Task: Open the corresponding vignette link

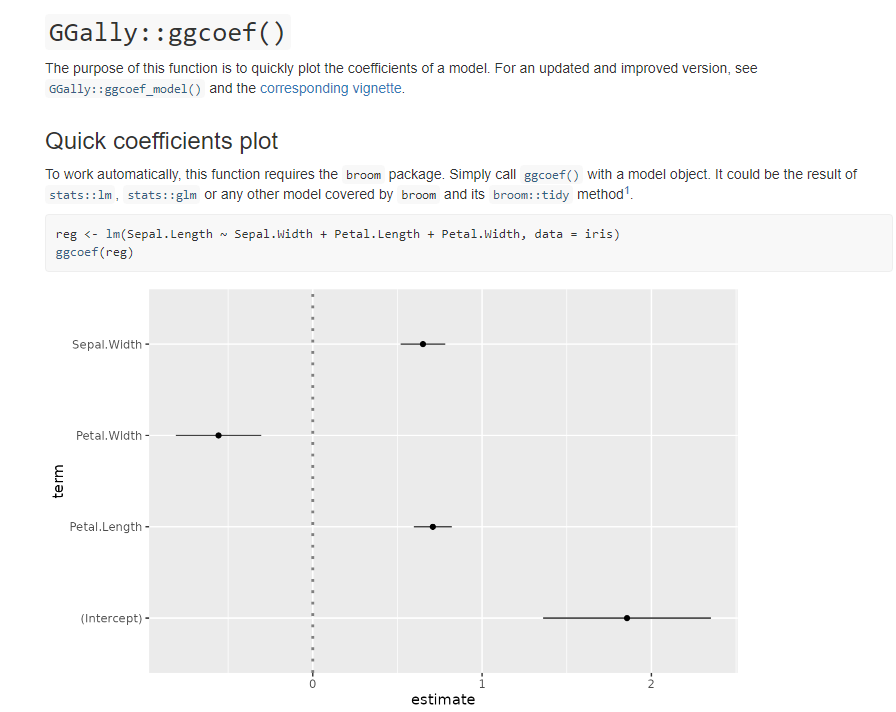Action: pos(331,88)
